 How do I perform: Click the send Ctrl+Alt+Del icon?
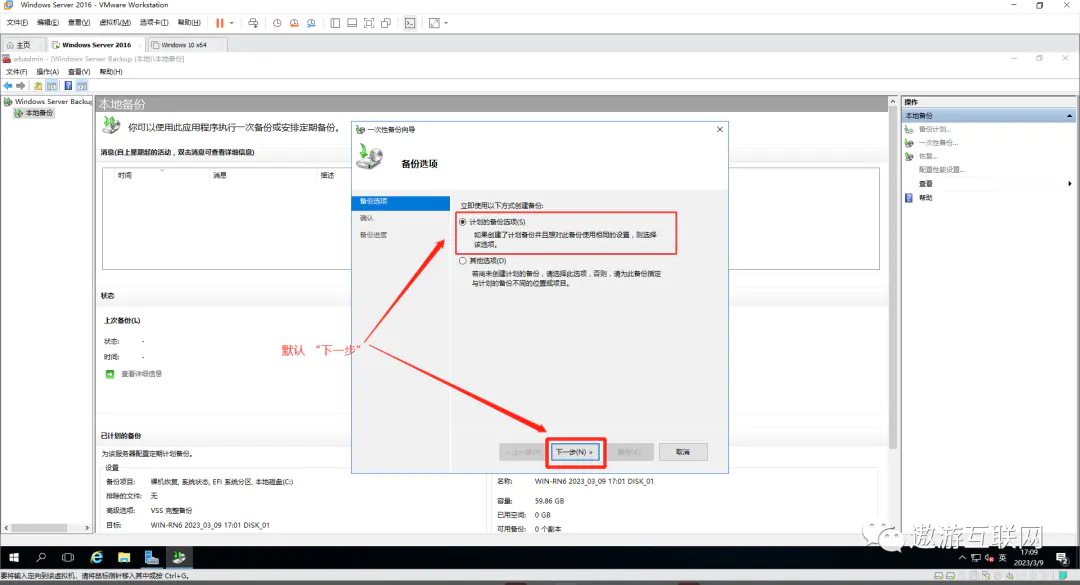pyautogui.click(x=253, y=23)
